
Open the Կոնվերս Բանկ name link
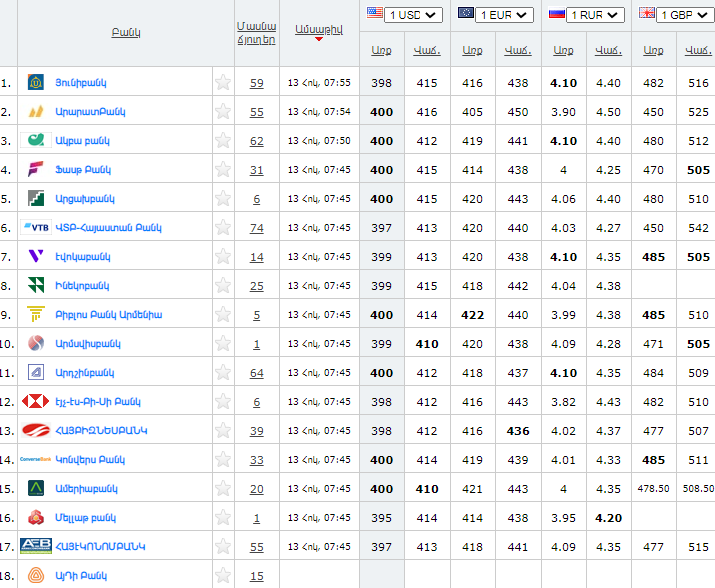(90, 459)
